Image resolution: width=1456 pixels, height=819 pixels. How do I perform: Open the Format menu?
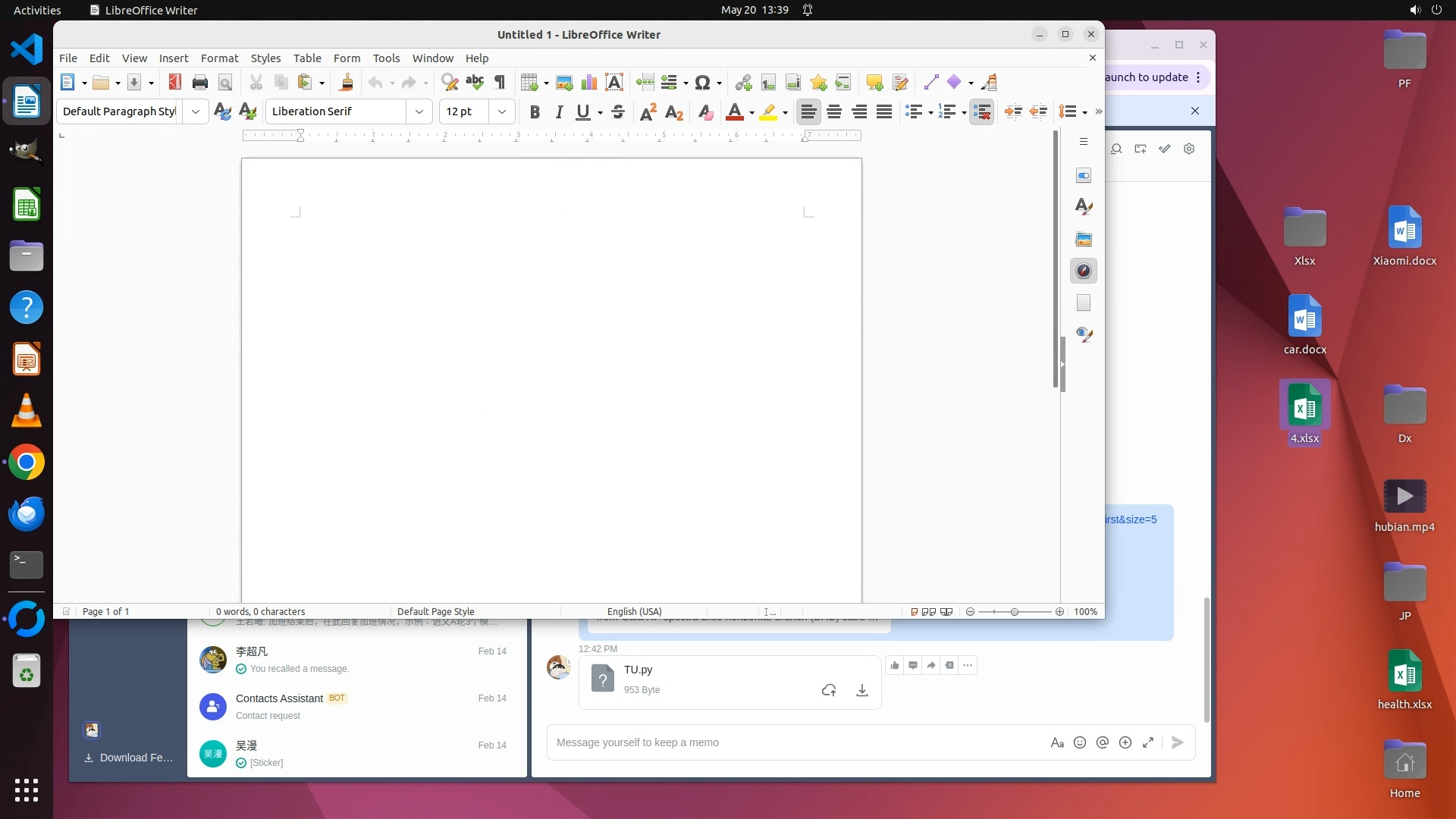pos(219,58)
